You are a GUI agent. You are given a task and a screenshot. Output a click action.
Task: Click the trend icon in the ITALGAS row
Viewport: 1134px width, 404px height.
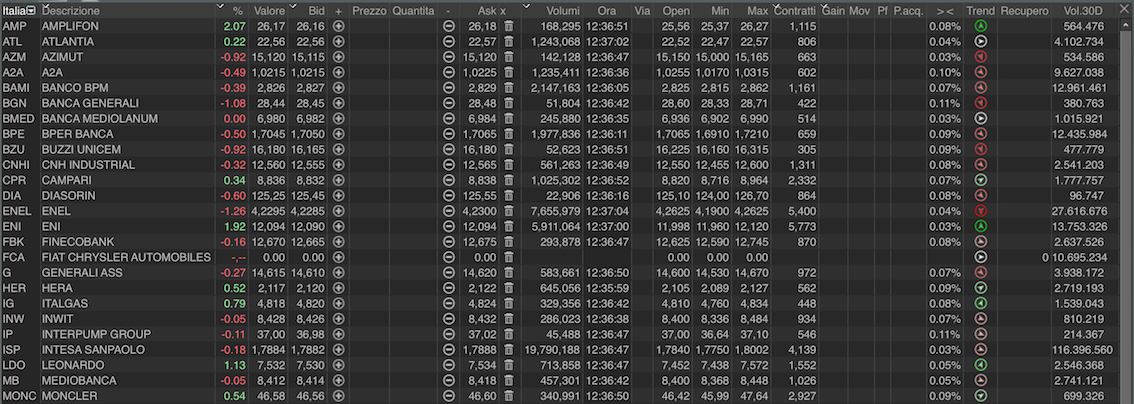point(981,304)
